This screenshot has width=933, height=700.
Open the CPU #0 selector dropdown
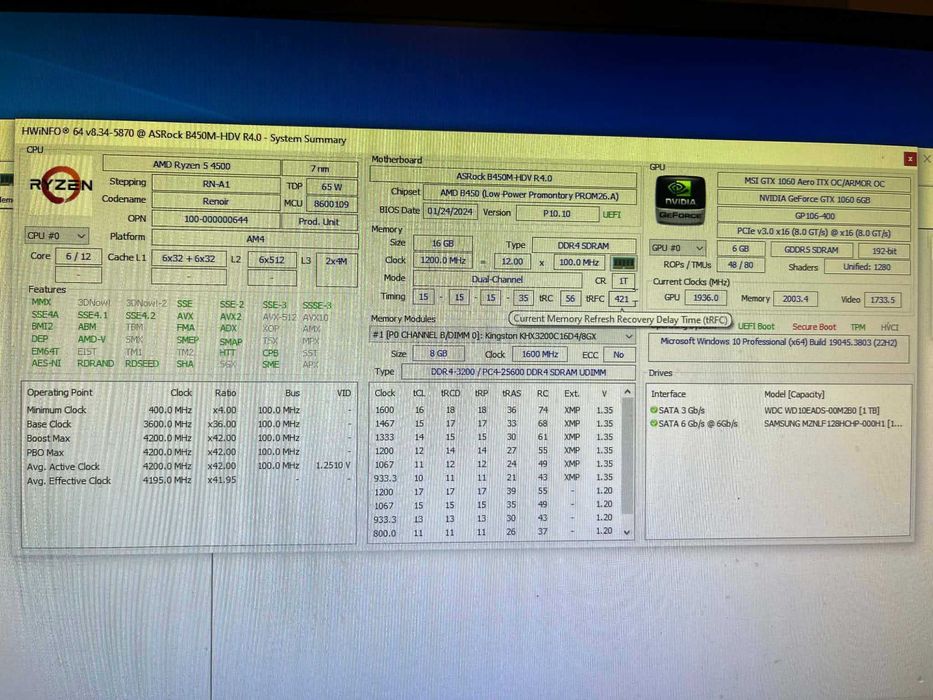pos(57,236)
